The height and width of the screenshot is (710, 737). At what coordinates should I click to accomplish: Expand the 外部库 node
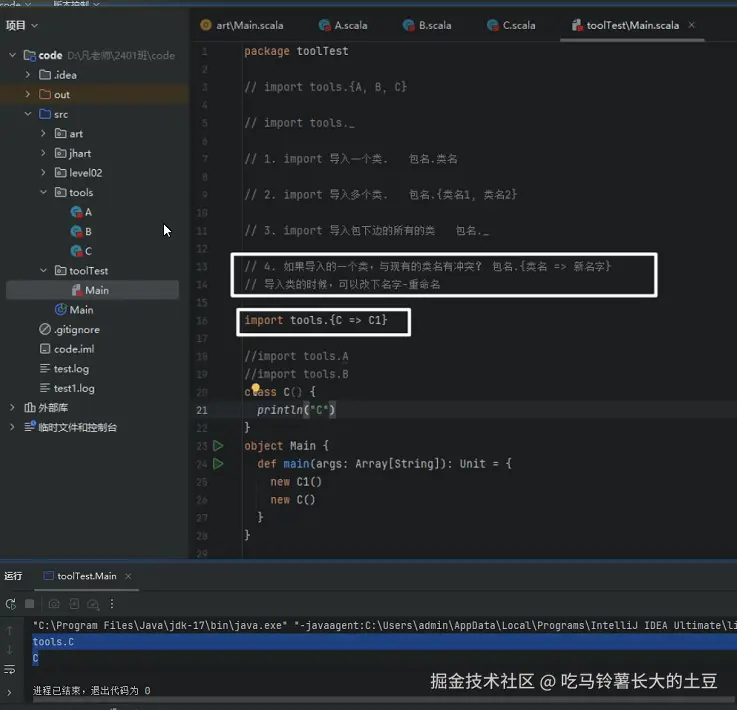click(x=13, y=408)
